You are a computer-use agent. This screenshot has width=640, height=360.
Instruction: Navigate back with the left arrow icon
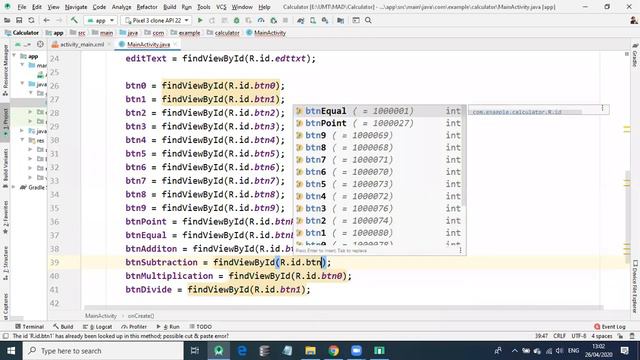click(47, 20)
